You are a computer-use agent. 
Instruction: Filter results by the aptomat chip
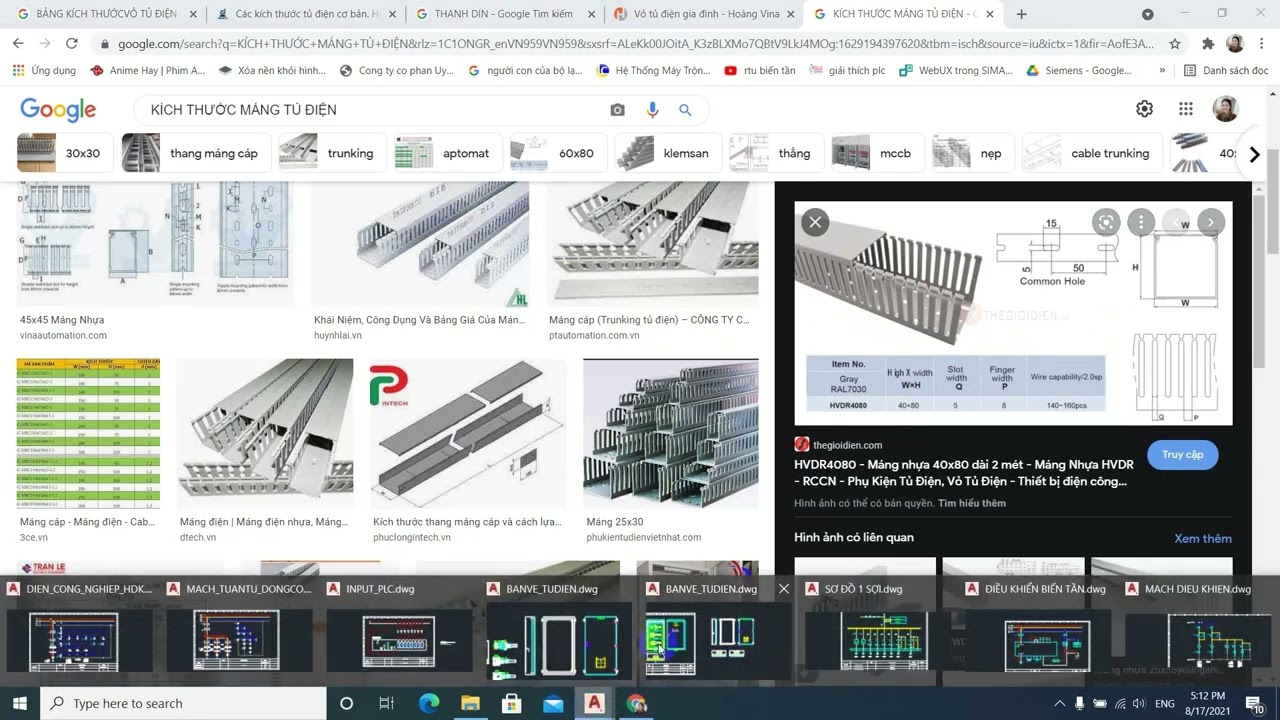(x=447, y=153)
